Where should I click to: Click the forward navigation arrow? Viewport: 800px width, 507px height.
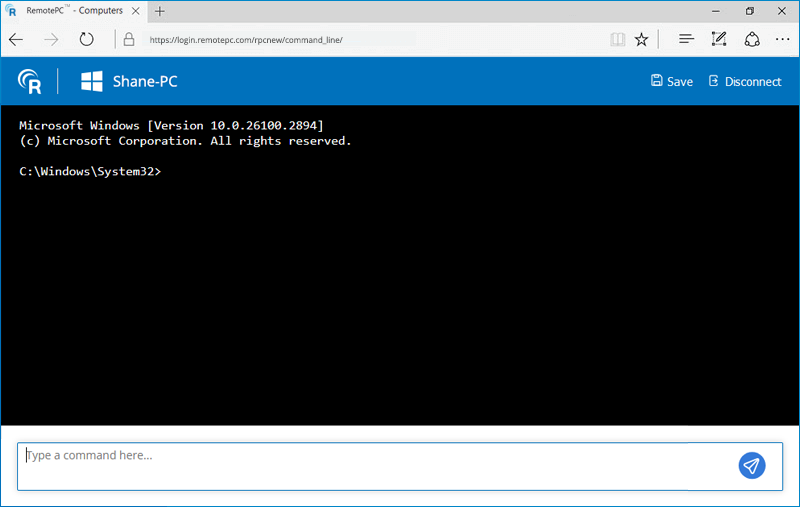point(51,40)
